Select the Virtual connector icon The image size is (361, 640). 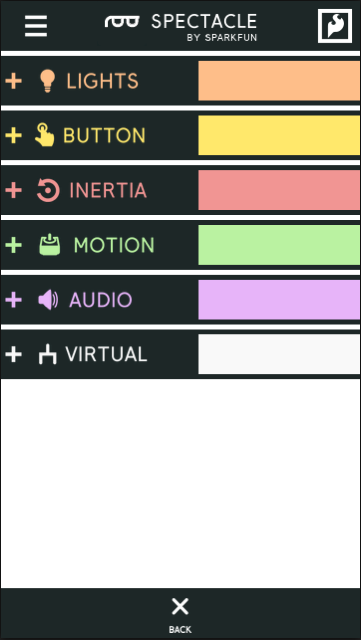(x=47, y=354)
